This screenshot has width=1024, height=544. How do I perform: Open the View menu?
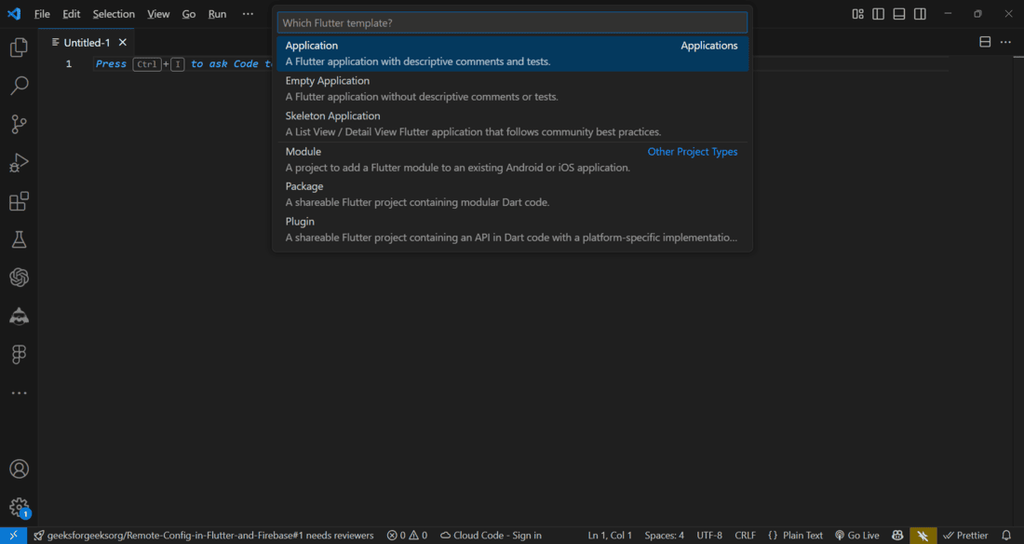click(x=158, y=14)
